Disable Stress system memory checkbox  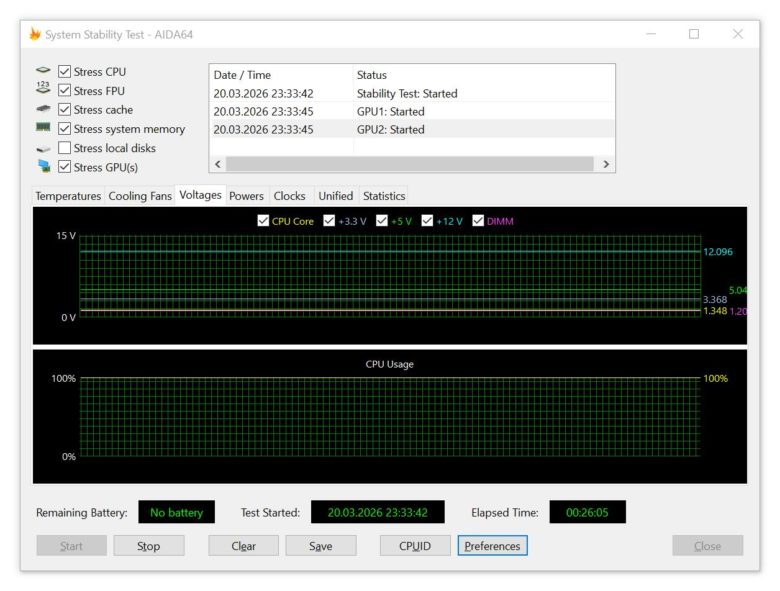[x=64, y=129]
